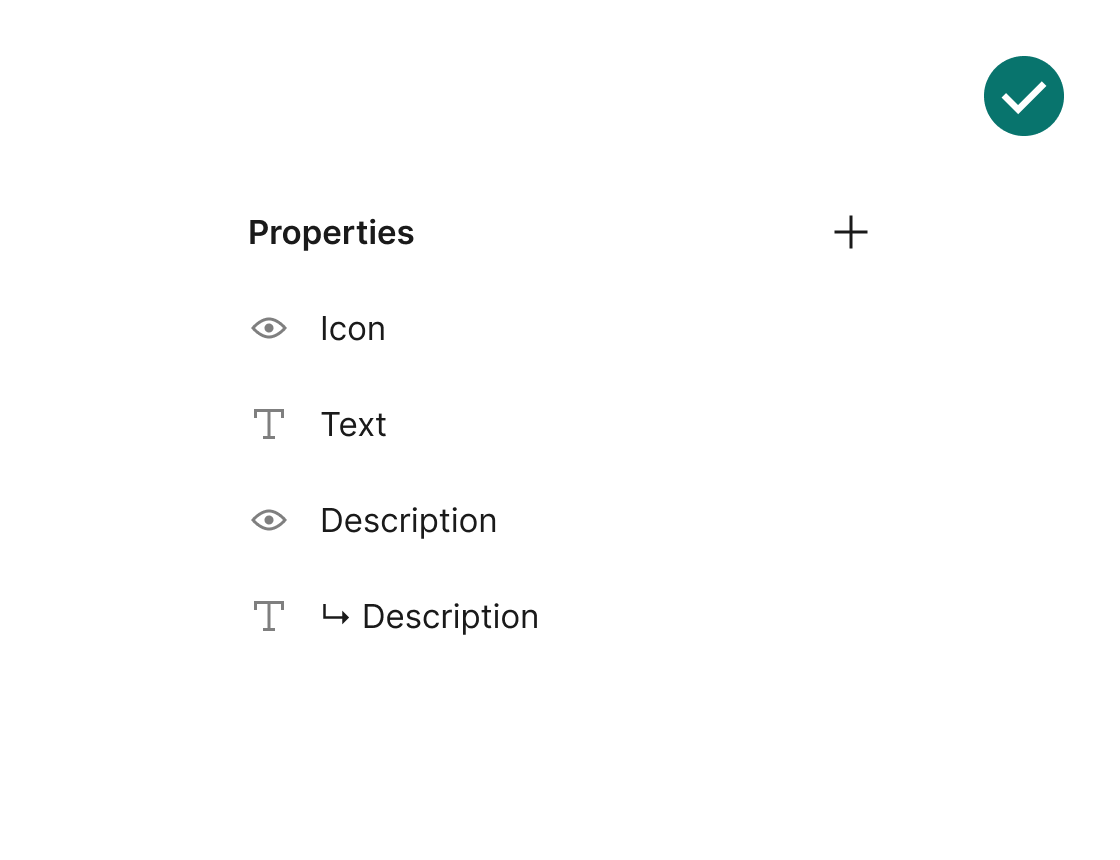Screen dimensions: 1120x860
Task: Click the eye icon beside the Icon property
Action: 269,328
